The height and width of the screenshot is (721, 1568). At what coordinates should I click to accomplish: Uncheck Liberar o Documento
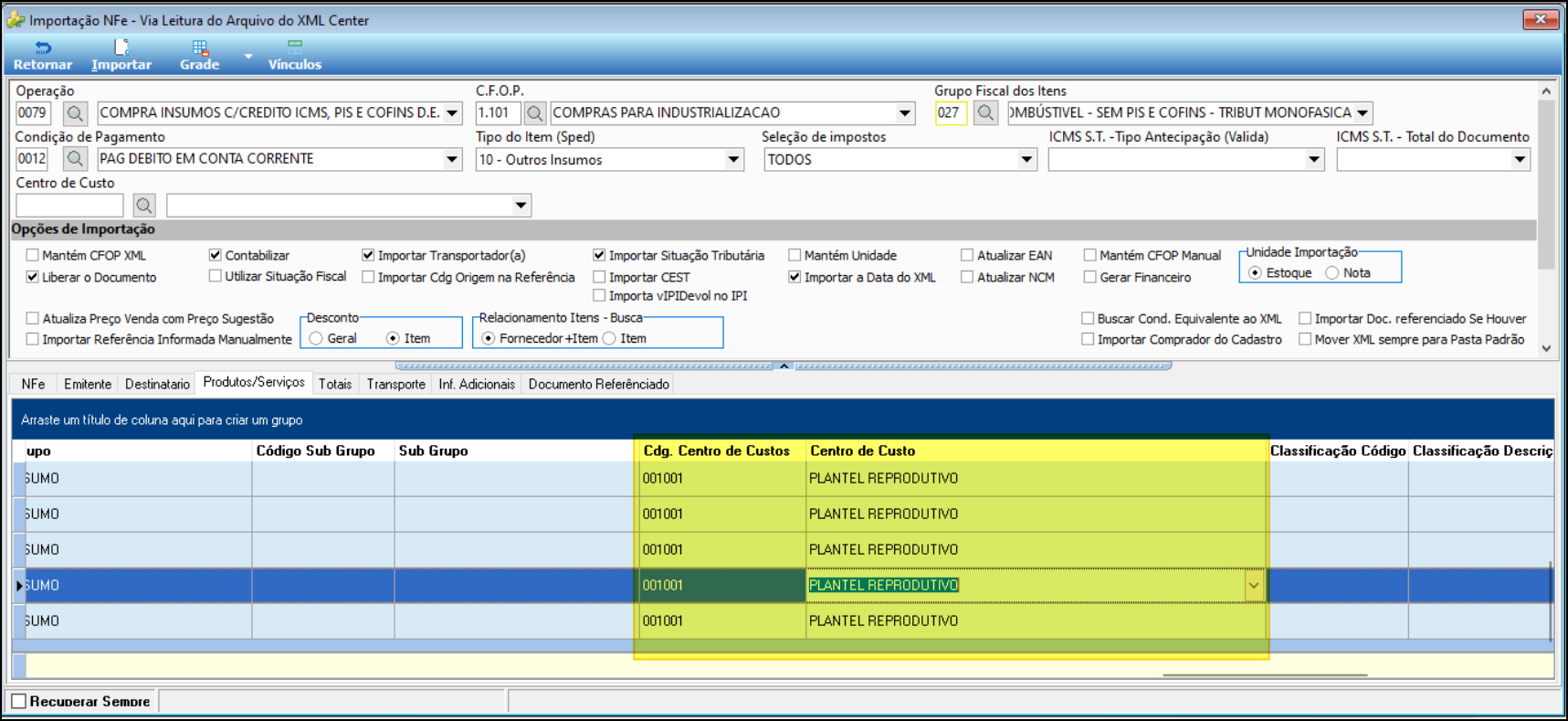pyautogui.click(x=33, y=277)
